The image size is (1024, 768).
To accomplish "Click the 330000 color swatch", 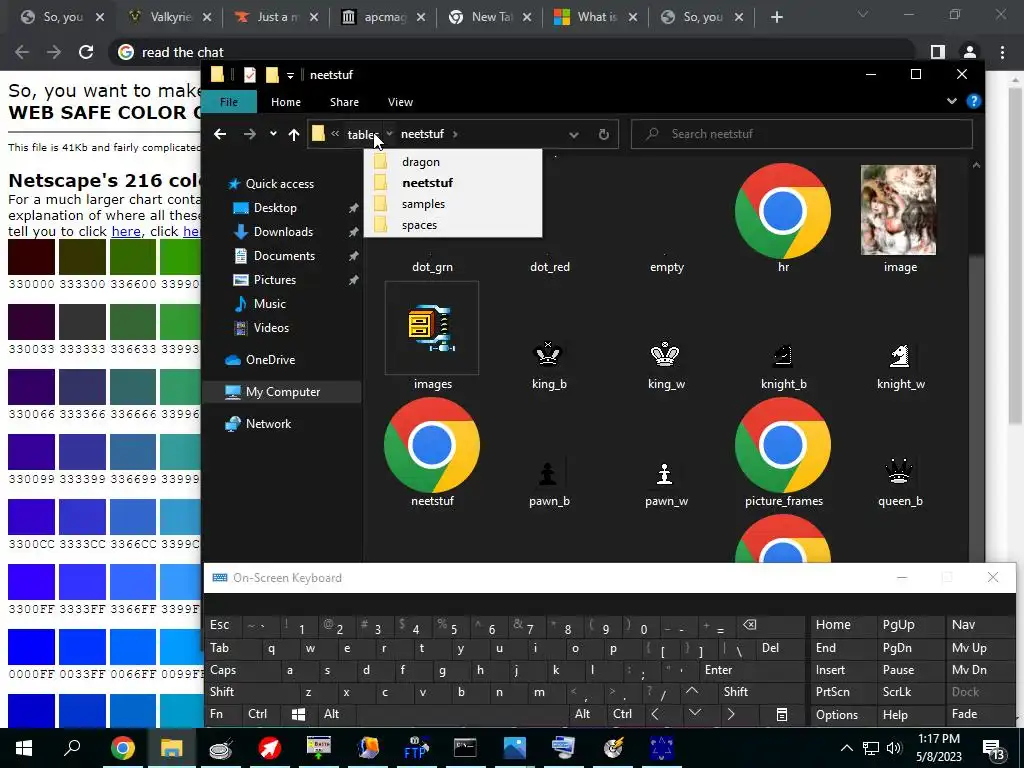I will click(31, 257).
